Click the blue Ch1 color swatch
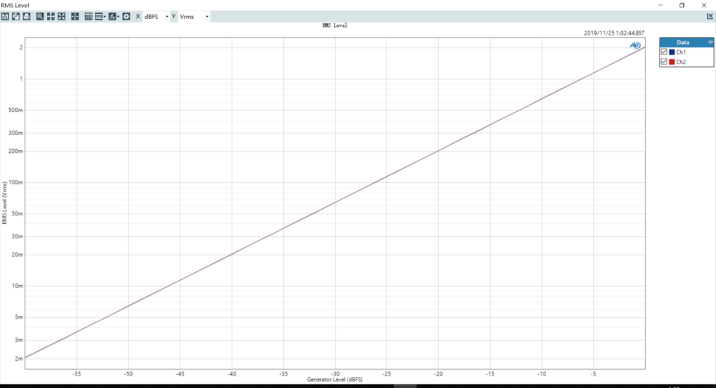The width and height of the screenshot is (716, 388). tap(672, 52)
